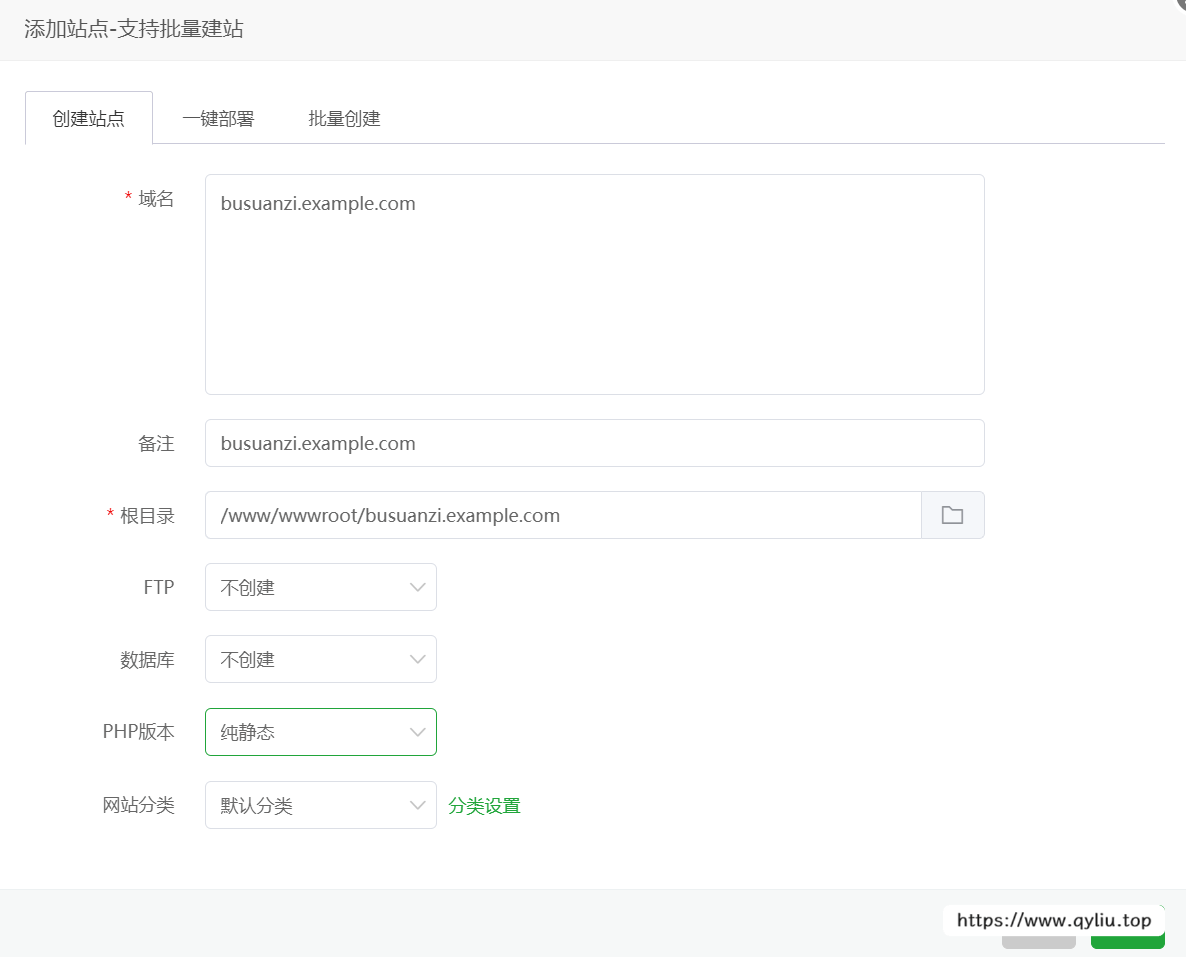The width and height of the screenshot is (1186, 957).
Task: Click the chevron arrow in the PHP版本 selector
Action: tap(418, 732)
